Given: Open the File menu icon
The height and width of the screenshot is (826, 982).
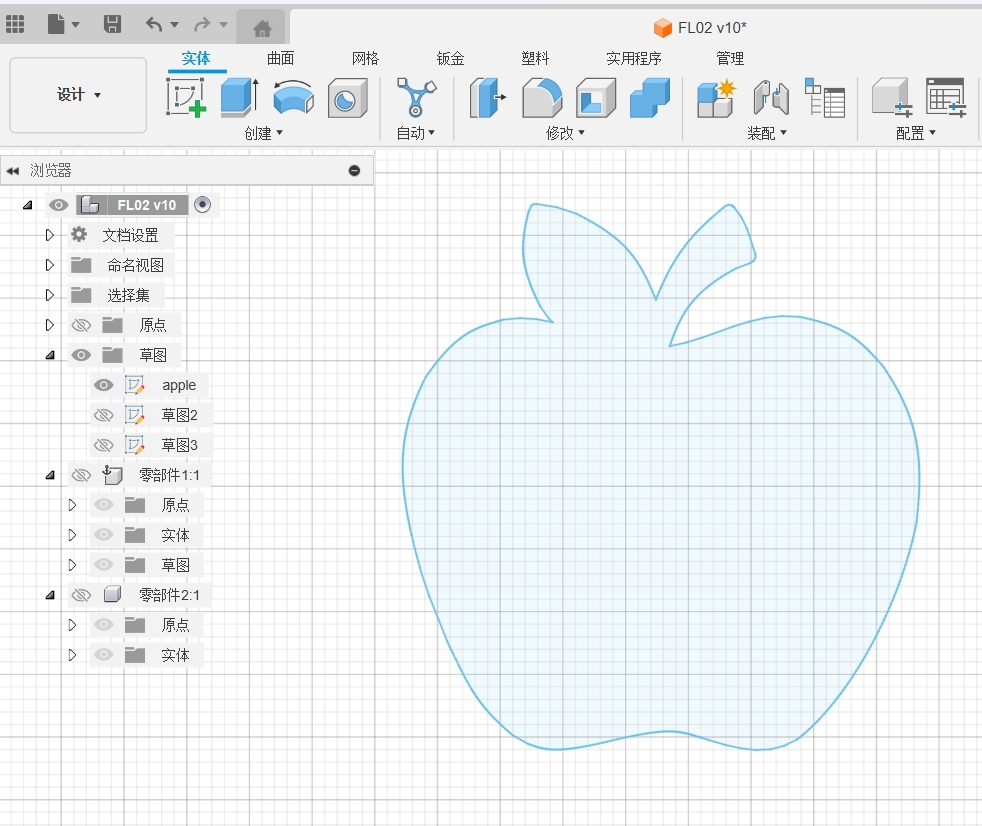Looking at the screenshot, I should click(x=56, y=24).
